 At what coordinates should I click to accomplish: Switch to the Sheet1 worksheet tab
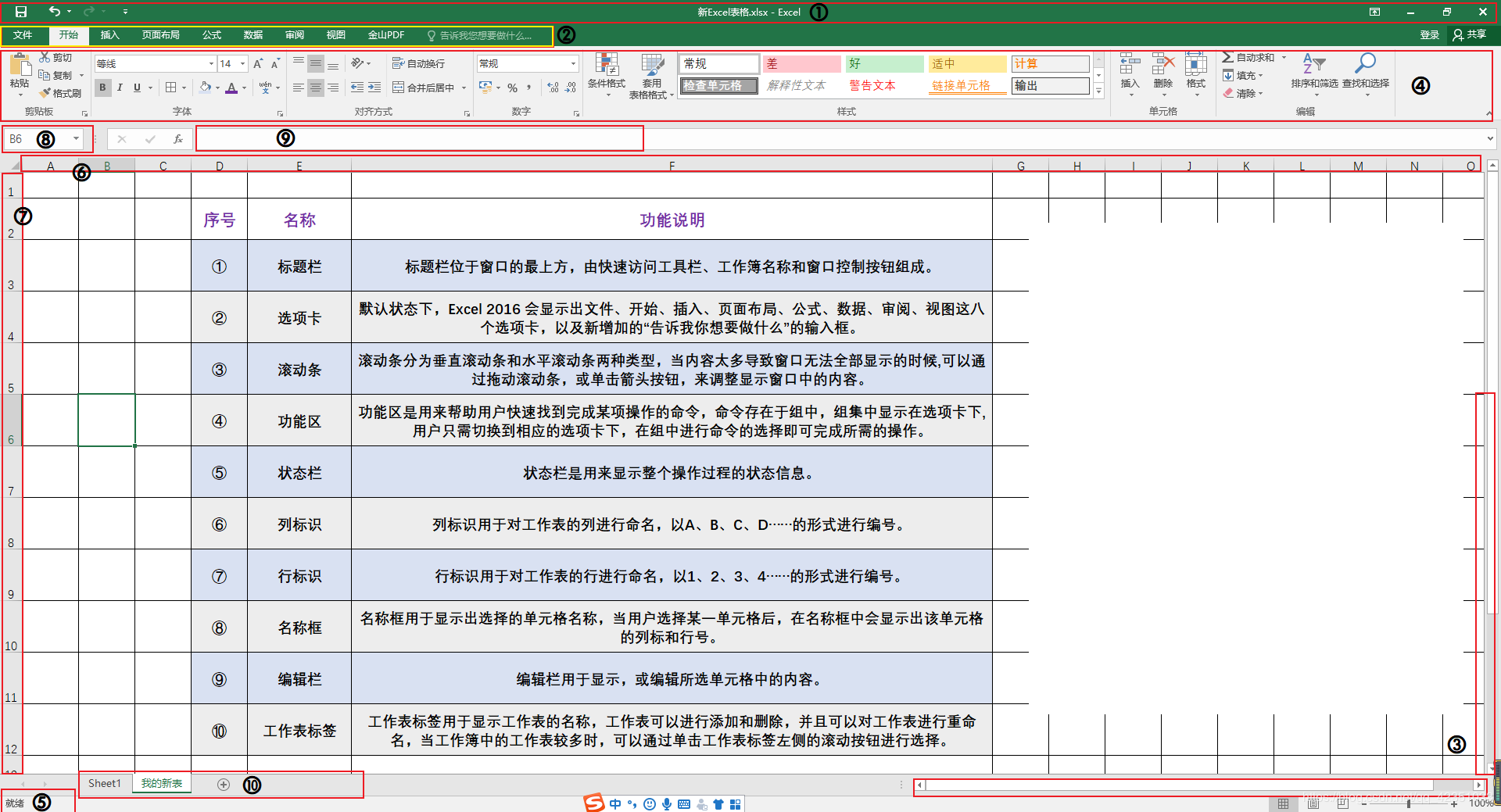click(x=104, y=783)
